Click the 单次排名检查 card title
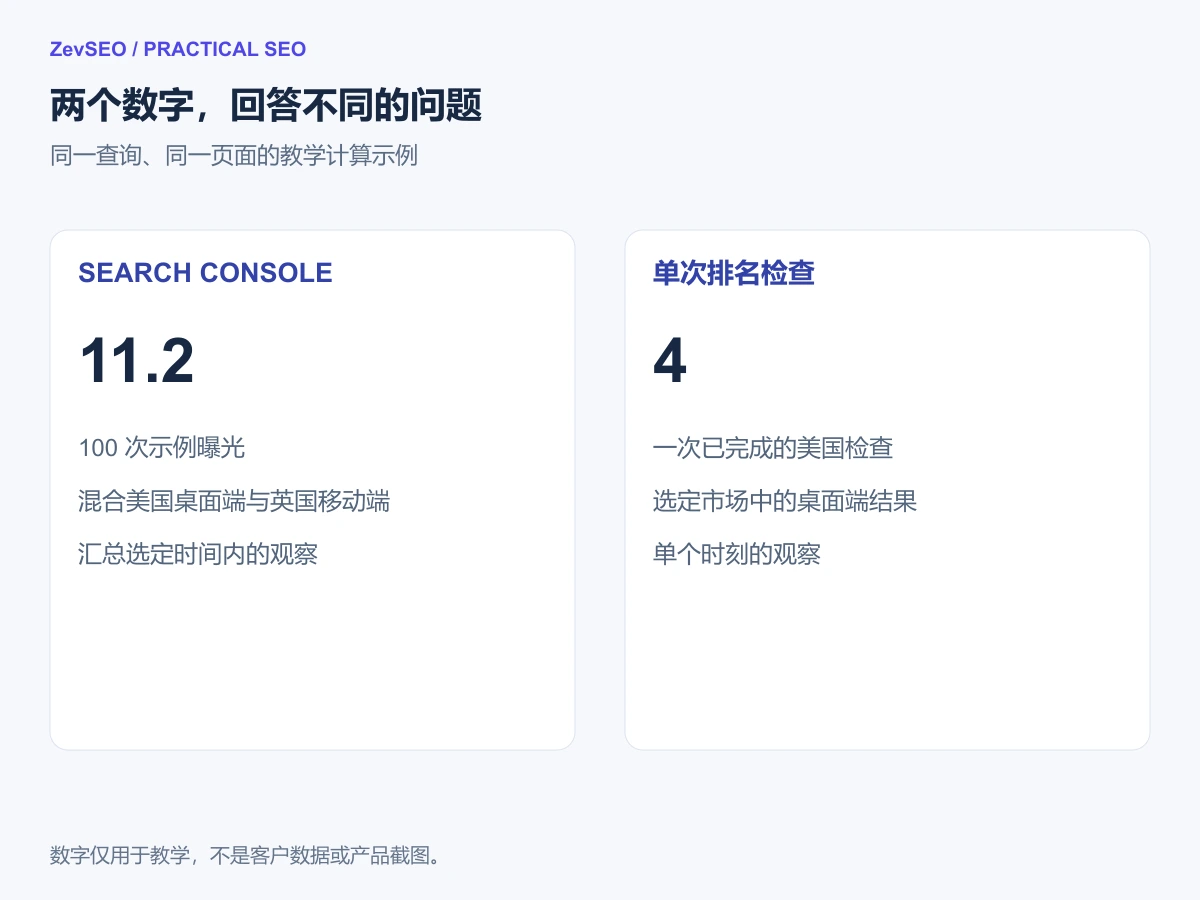This screenshot has height=900, width=1200. (x=734, y=273)
